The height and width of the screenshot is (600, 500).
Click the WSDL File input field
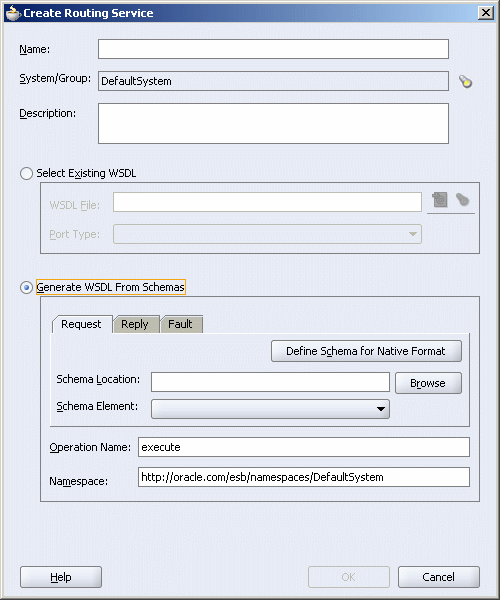267,202
